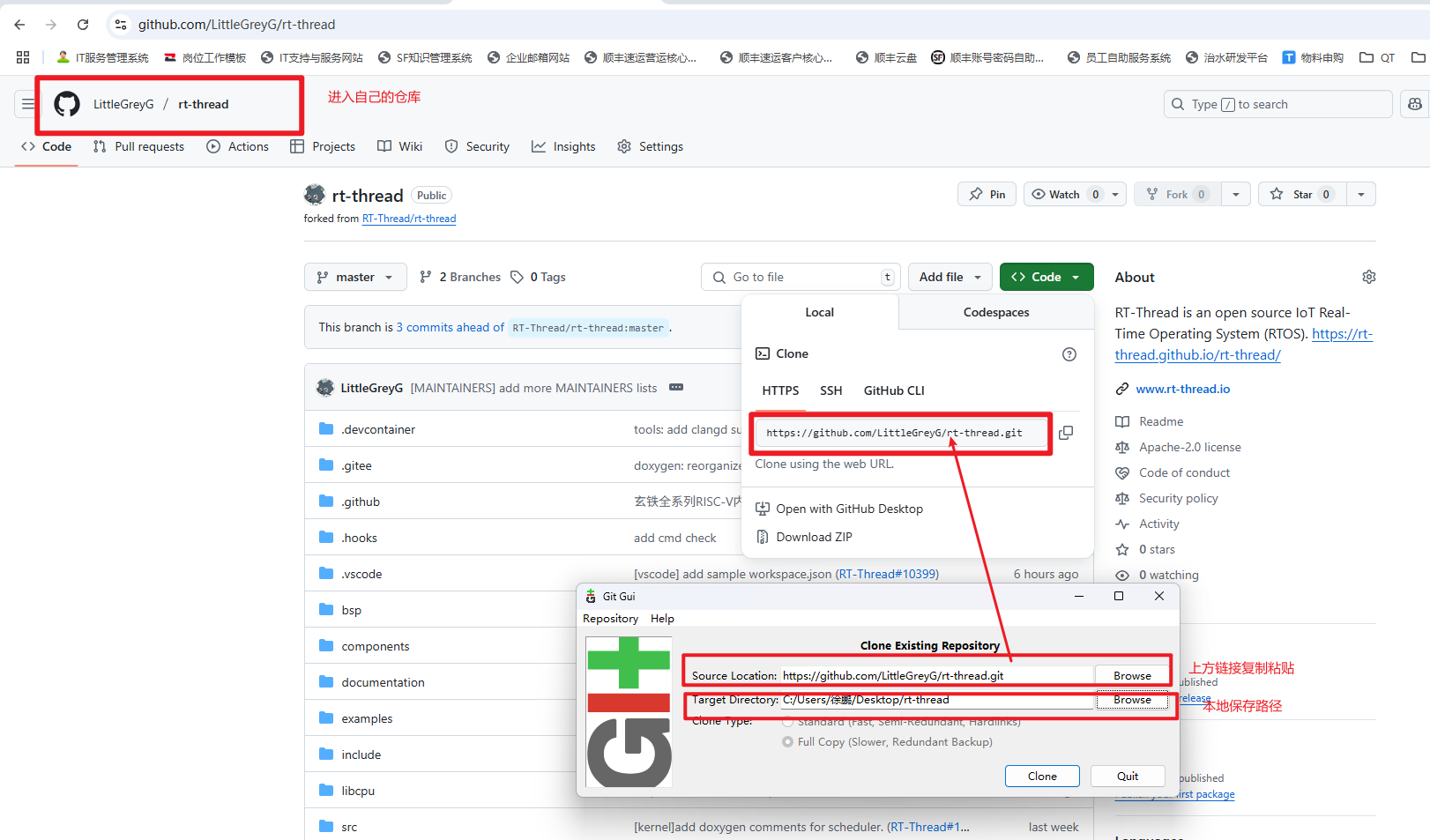Reload the page with refresh icon
The height and width of the screenshot is (840, 1430).
tap(83, 25)
